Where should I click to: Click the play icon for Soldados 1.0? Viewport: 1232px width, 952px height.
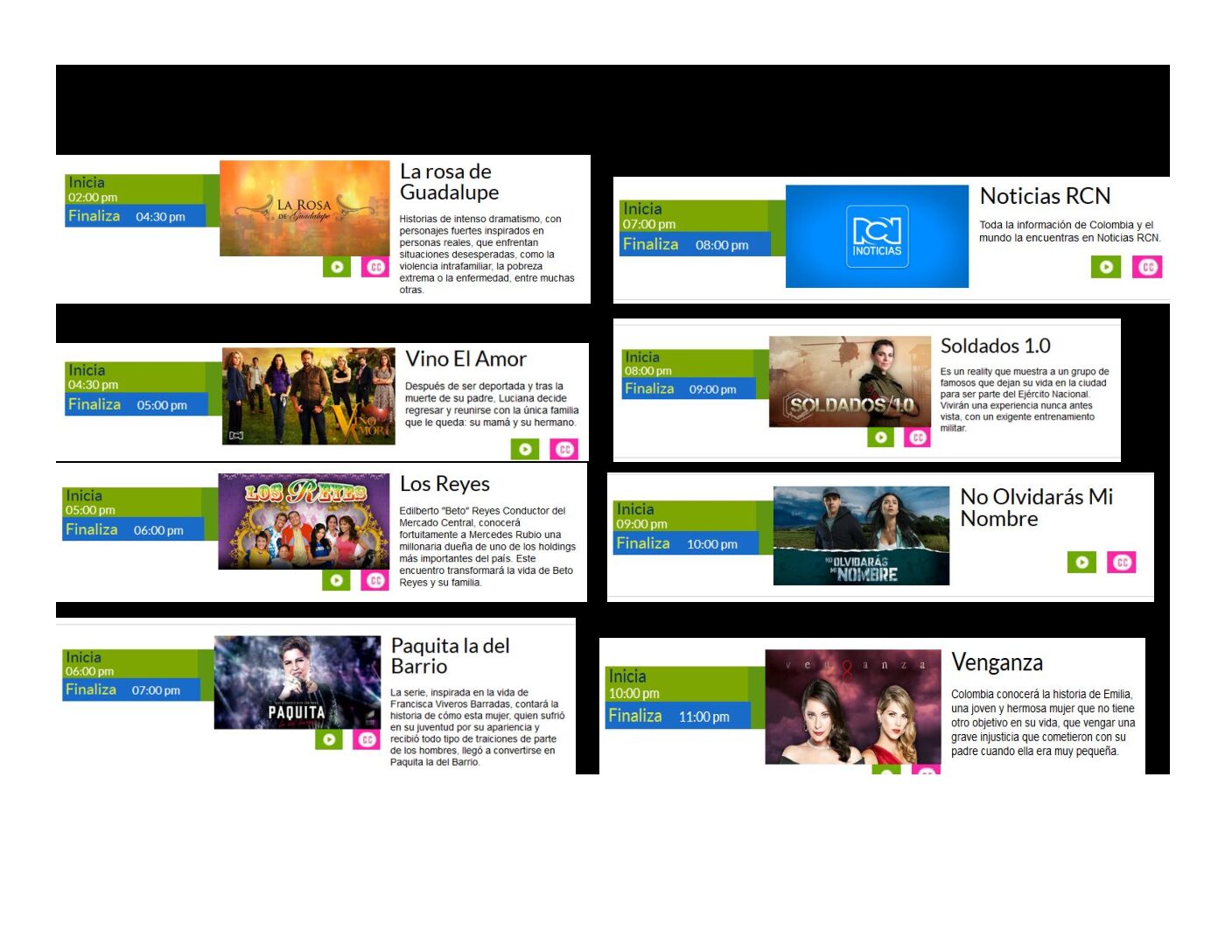point(881,437)
